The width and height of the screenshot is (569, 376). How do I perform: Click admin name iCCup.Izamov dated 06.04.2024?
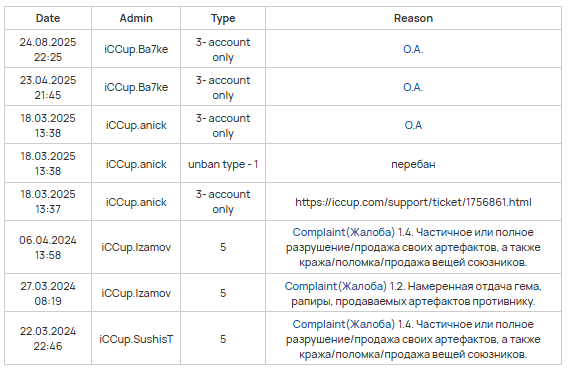pyautogui.click(x=136, y=248)
